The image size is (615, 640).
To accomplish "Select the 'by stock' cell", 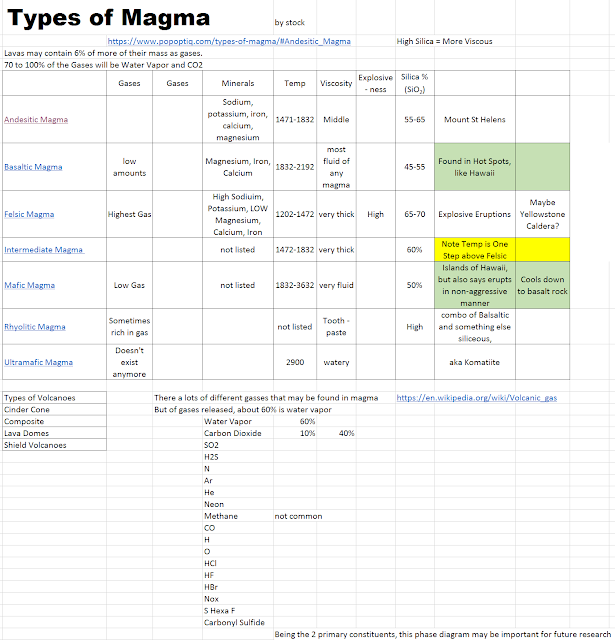I will pyautogui.click(x=289, y=23).
